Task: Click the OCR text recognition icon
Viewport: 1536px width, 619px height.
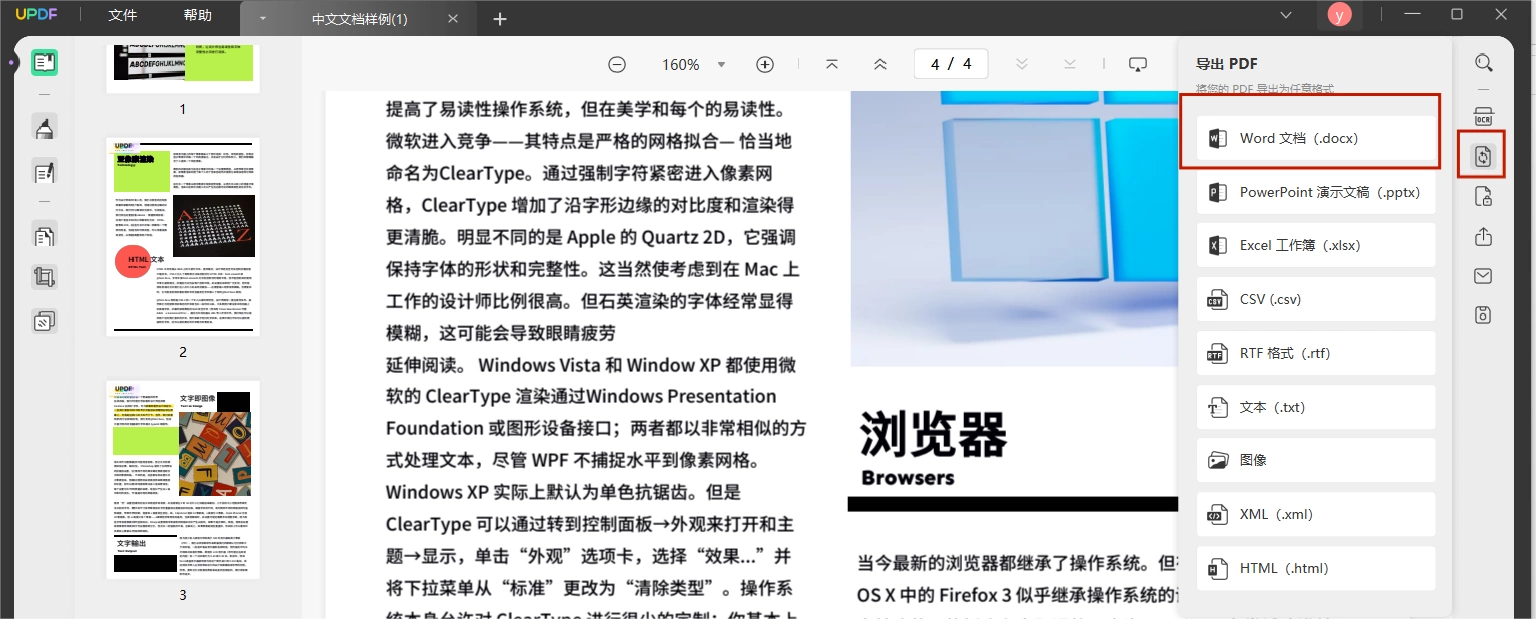Action: point(1483,117)
